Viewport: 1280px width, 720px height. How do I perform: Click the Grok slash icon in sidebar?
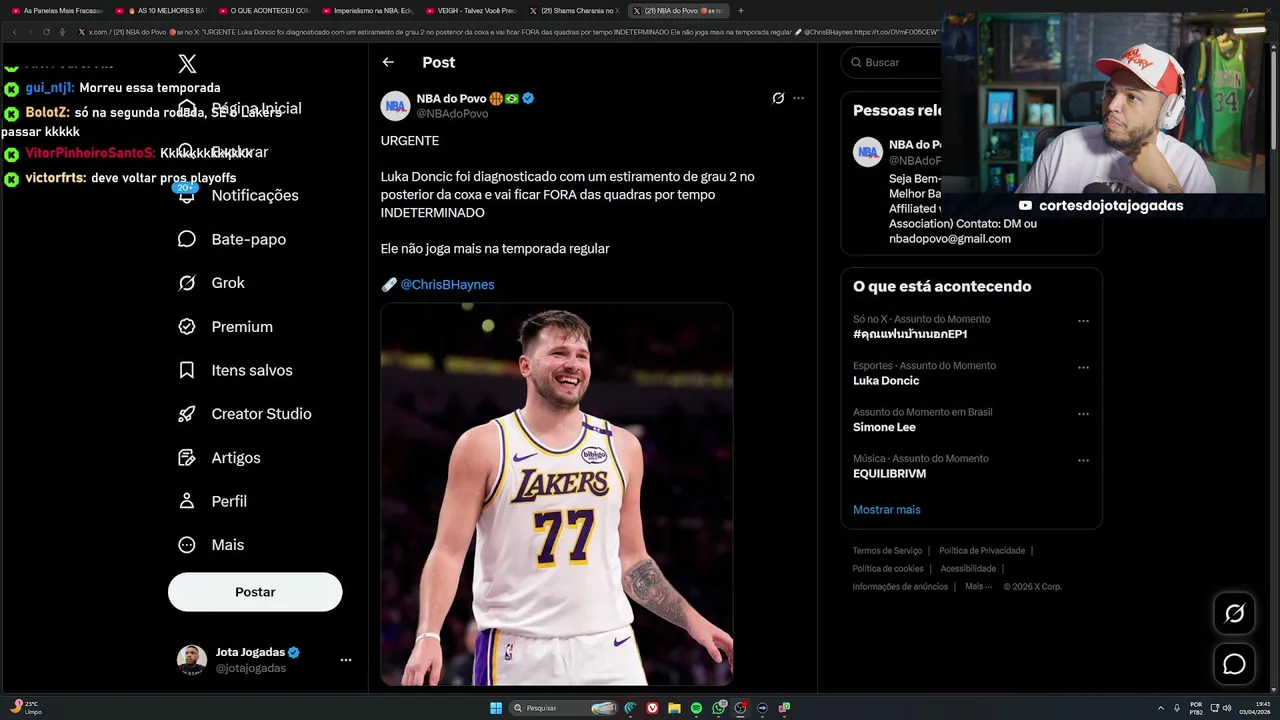click(x=187, y=283)
